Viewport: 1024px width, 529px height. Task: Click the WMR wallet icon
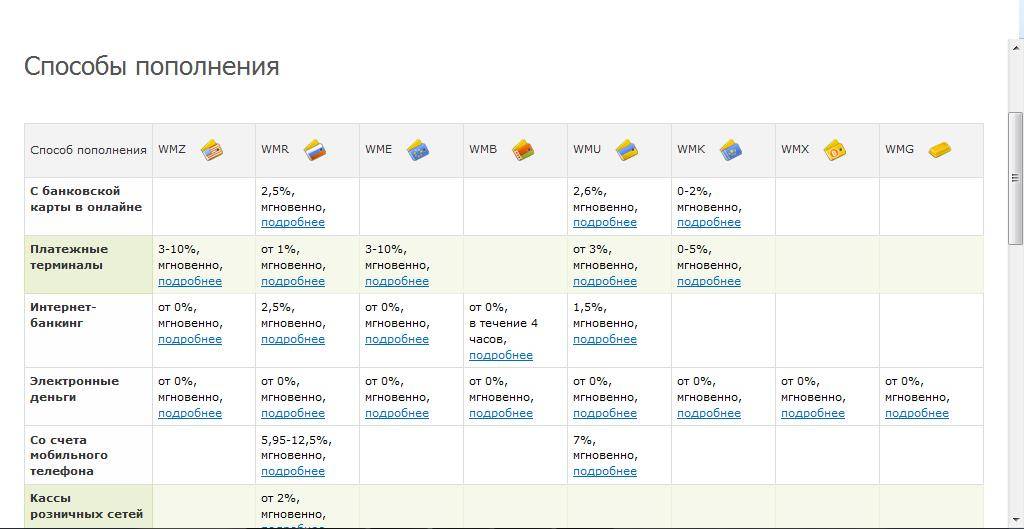point(315,150)
